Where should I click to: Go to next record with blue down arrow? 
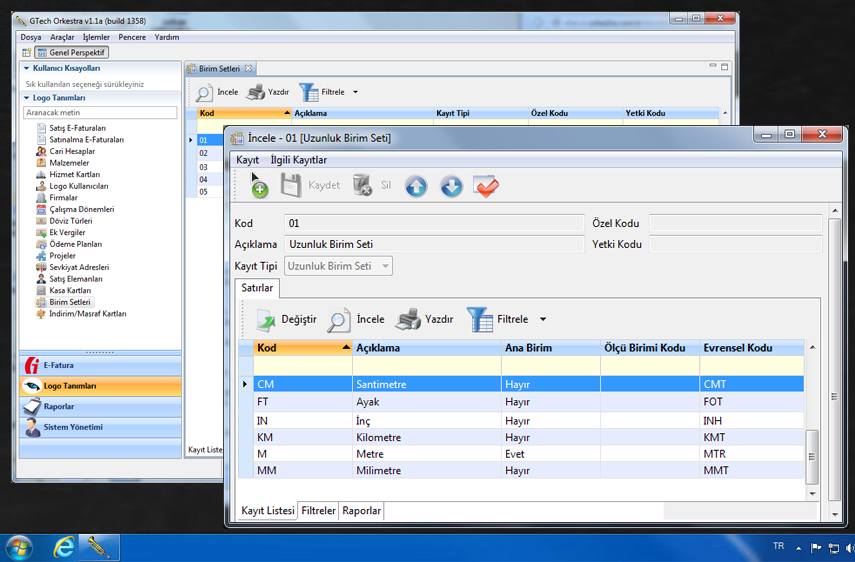451,186
